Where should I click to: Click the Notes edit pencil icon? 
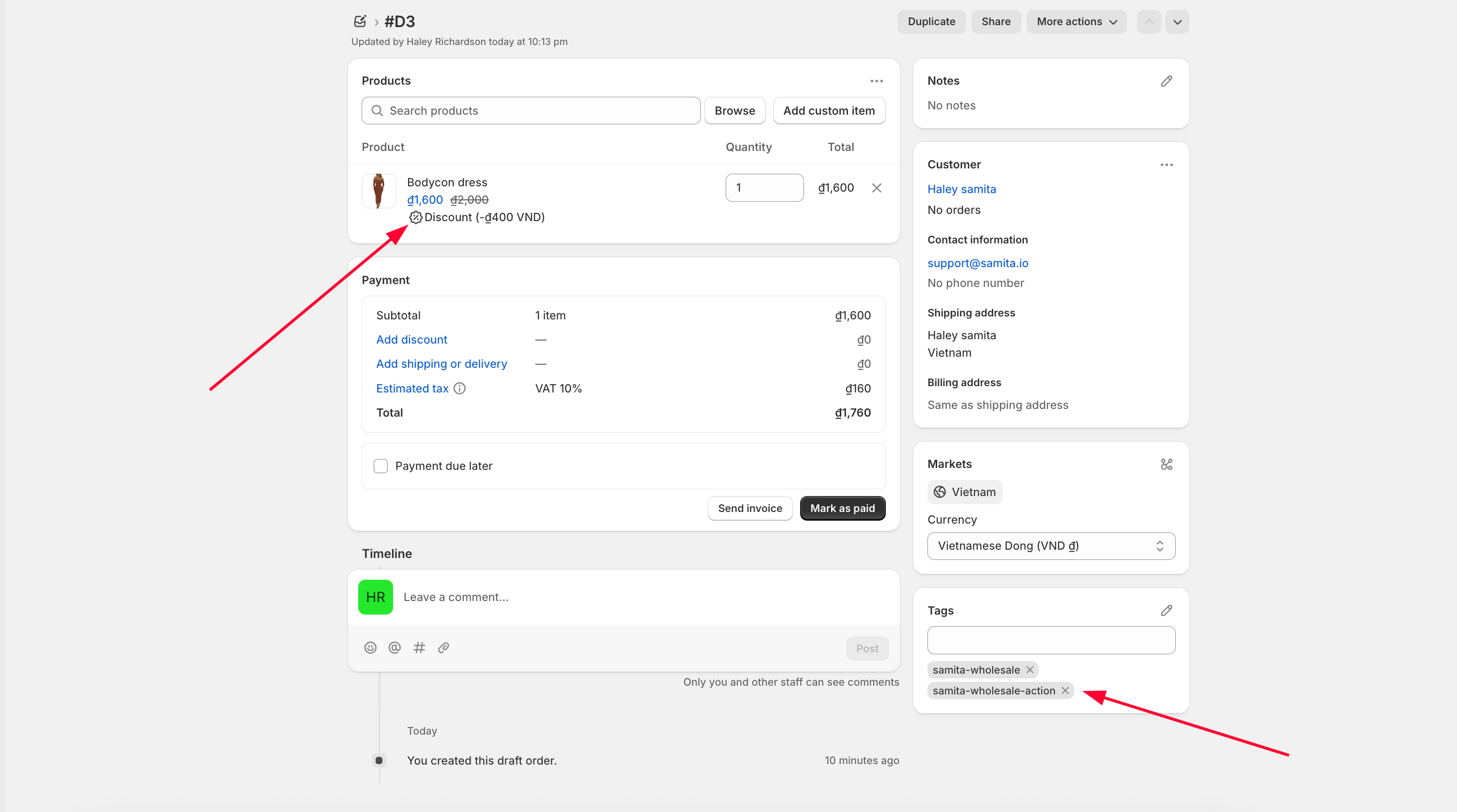click(x=1166, y=81)
